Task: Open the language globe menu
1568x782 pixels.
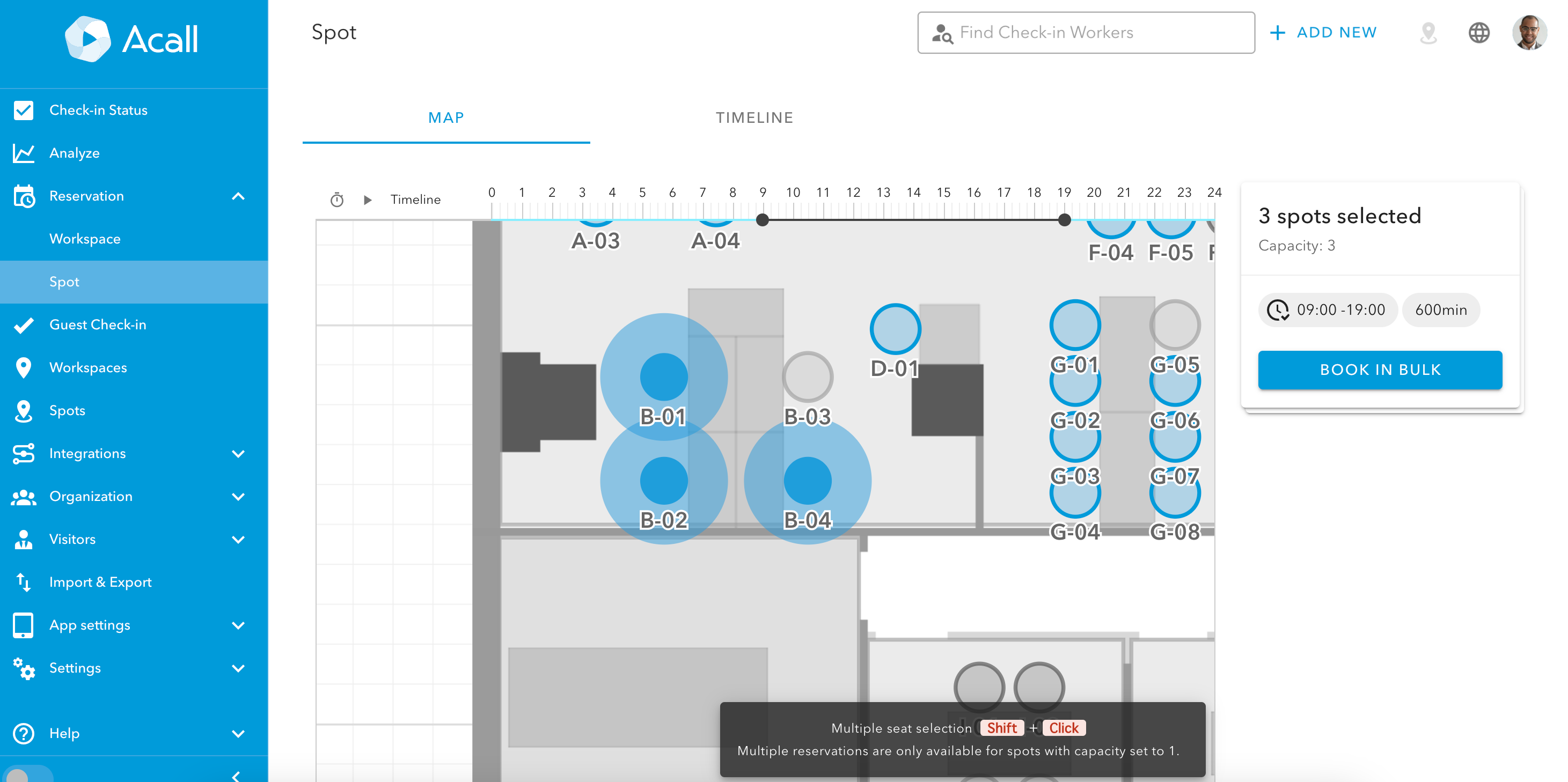Action: tap(1479, 33)
